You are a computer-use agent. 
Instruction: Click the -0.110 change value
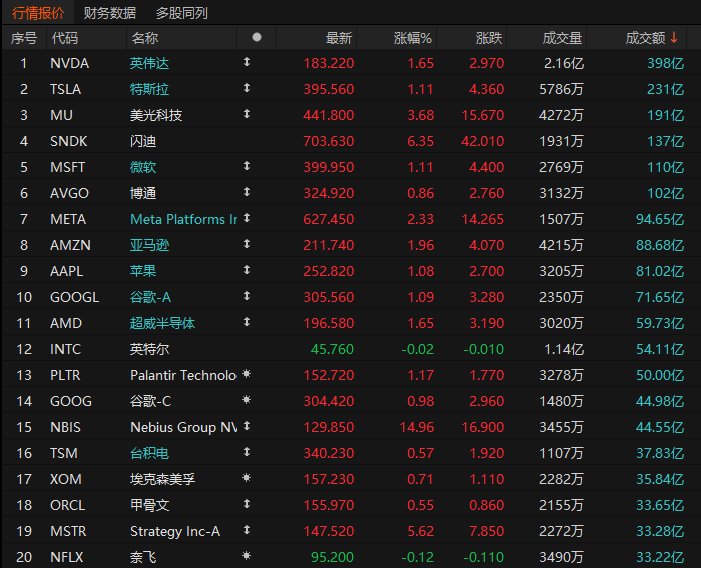coord(483,557)
